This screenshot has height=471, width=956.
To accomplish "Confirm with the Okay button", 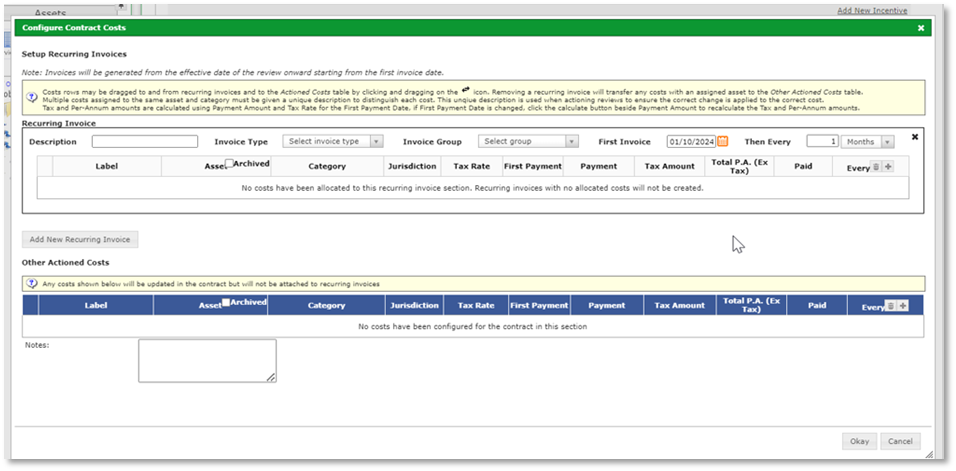I will [x=859, y=441].
